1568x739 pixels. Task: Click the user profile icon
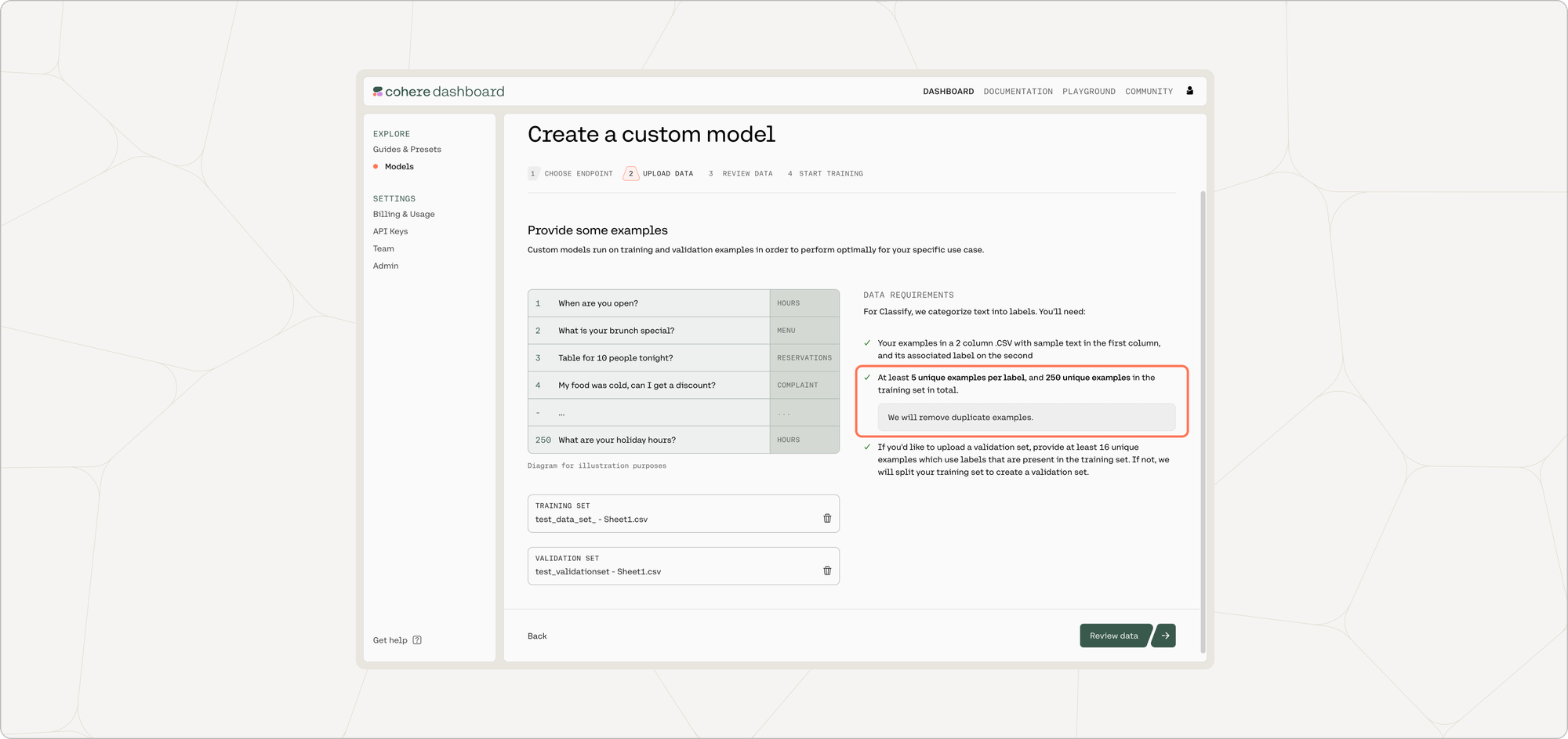1189,91
